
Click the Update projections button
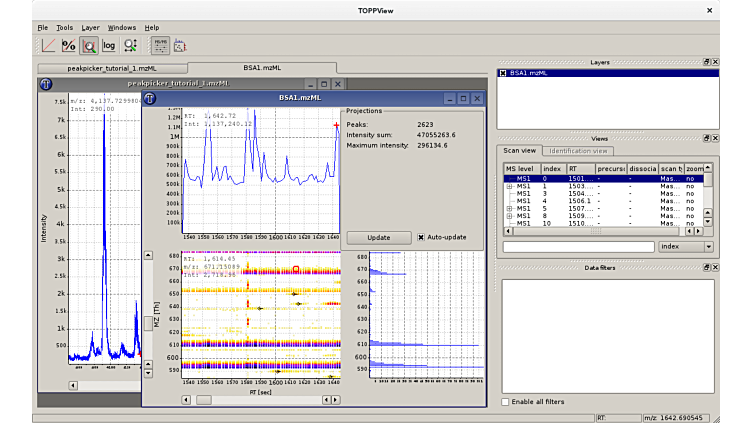point(379,238)
